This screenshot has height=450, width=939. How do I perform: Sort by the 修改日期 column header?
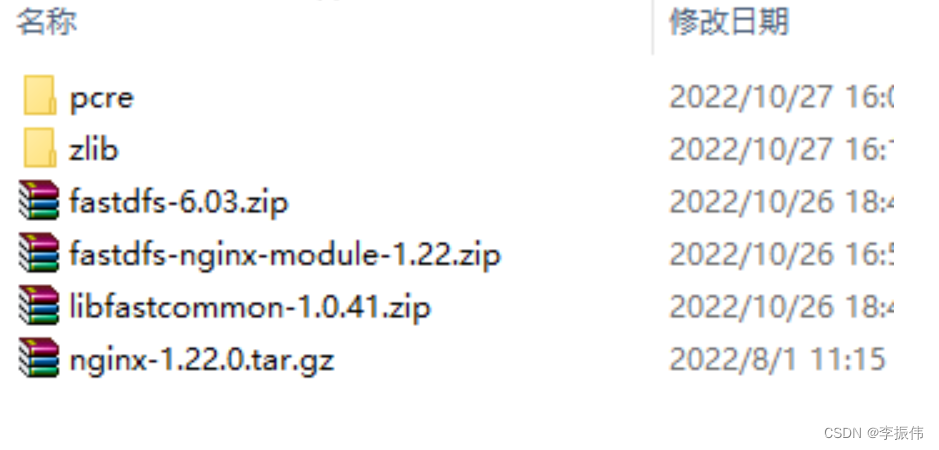pos(728,22)
